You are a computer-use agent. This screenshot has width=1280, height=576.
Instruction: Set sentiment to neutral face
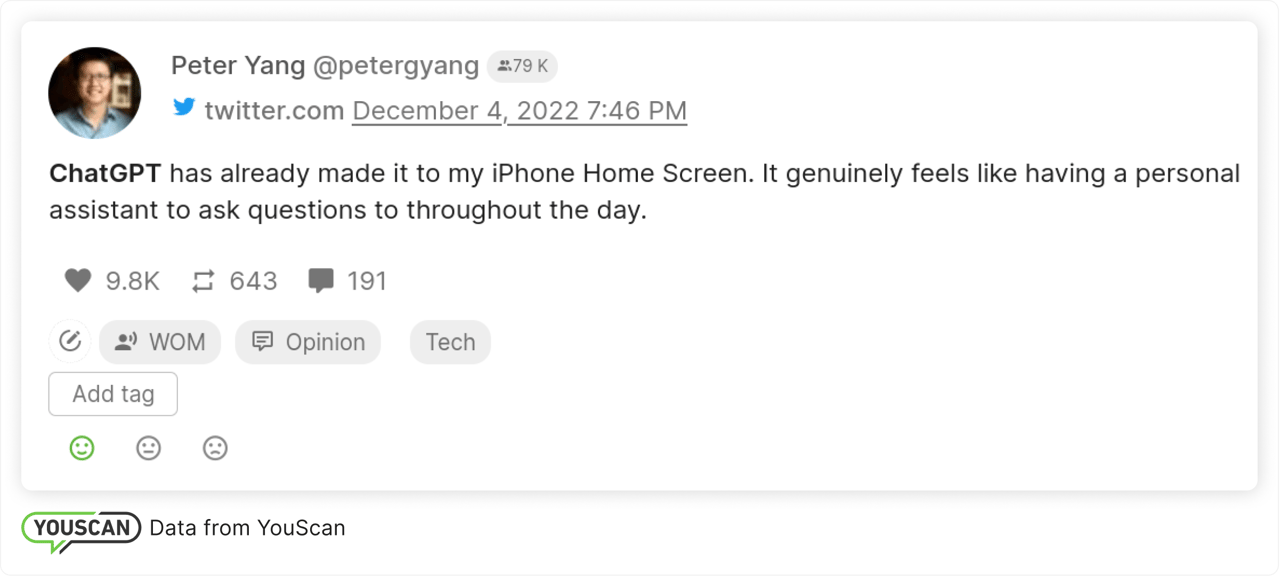pos(149,449)
